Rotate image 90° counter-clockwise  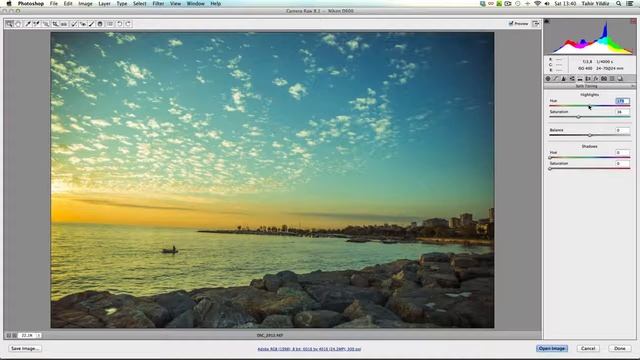click(120, 24)
